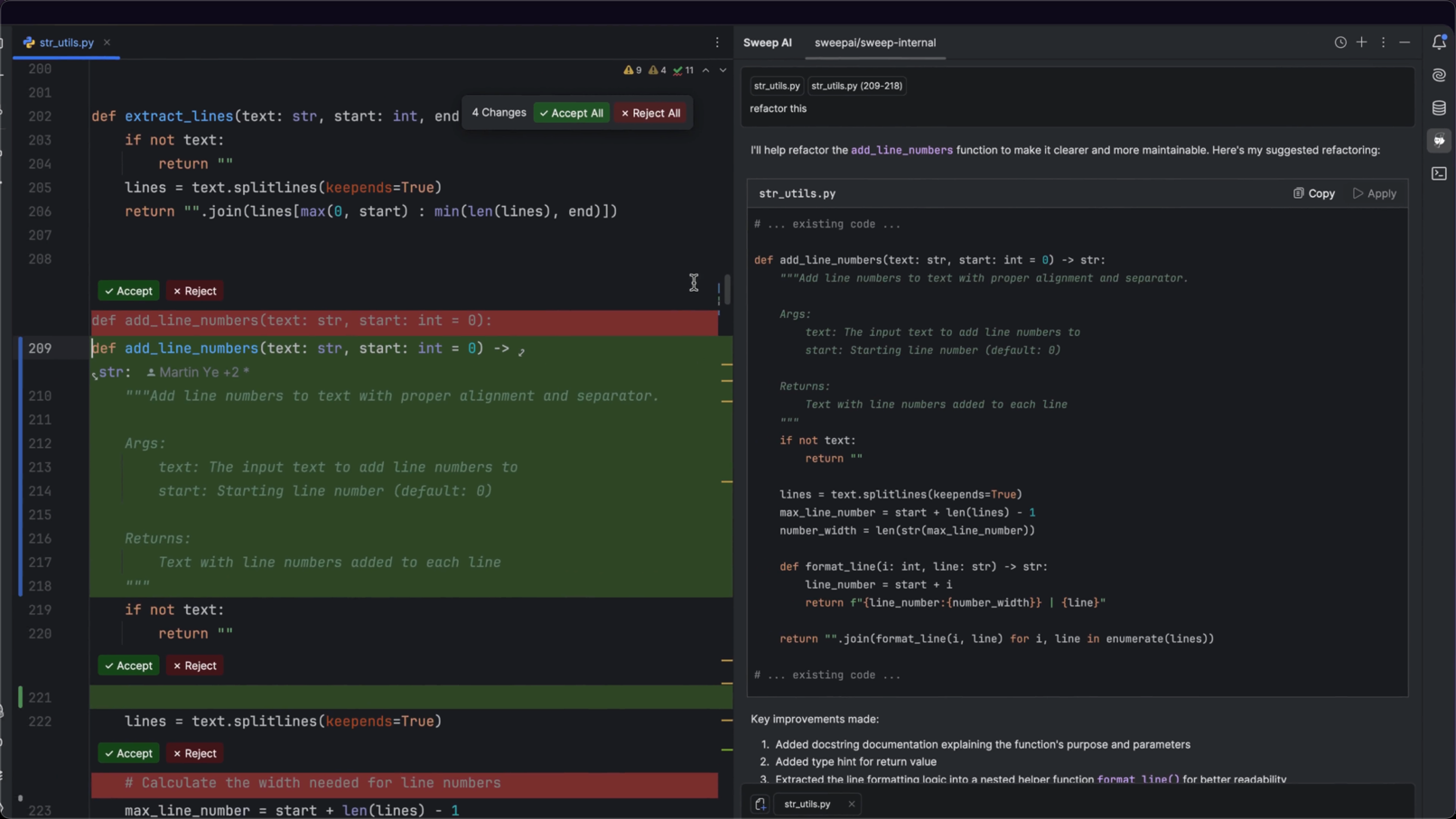The height and width of the screenshot is (819, 1456).
Task: Click 'if not text:' on line 219
Action: pyautogui.click(x=175, y=610)
